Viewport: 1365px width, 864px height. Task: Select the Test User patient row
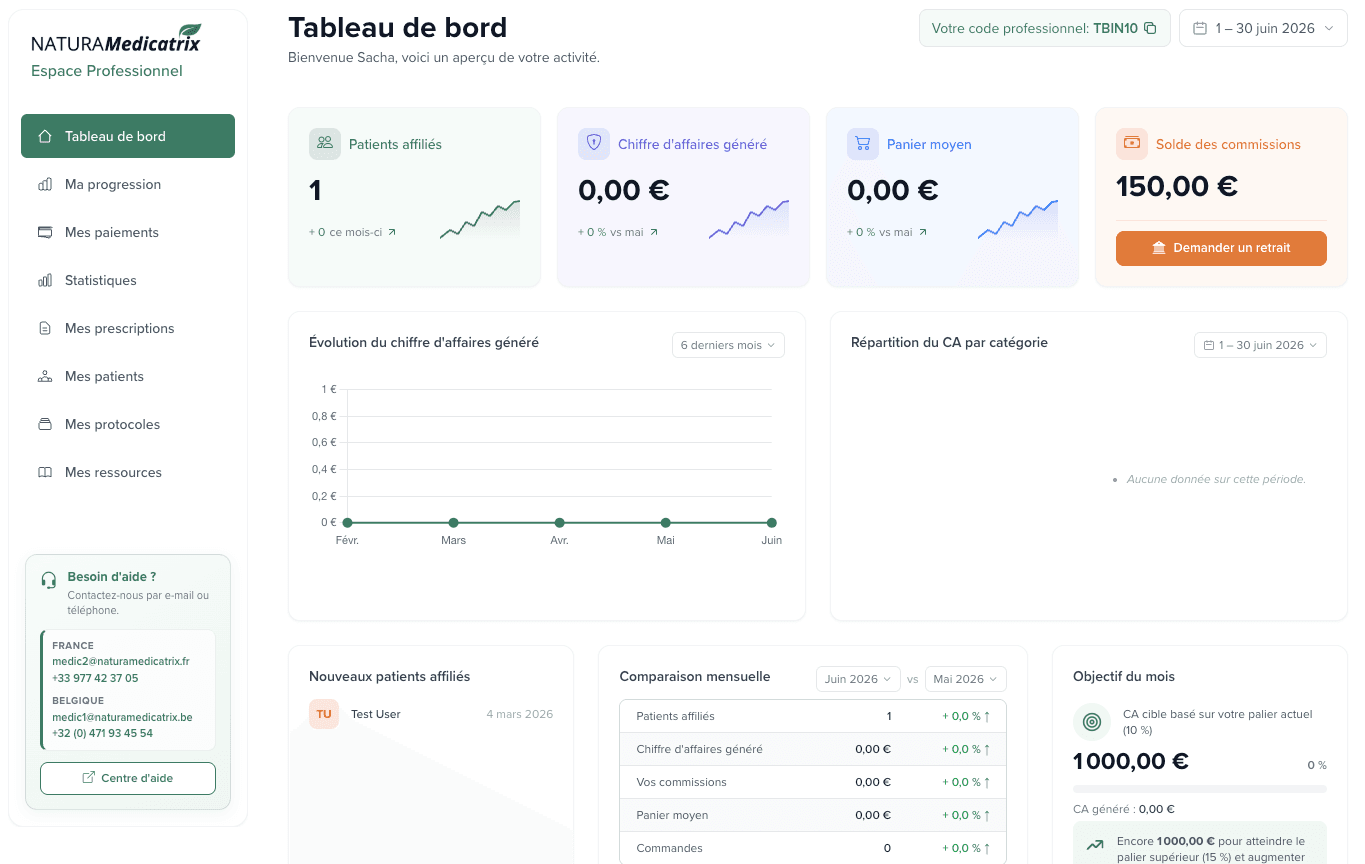(x=431, y=714)
